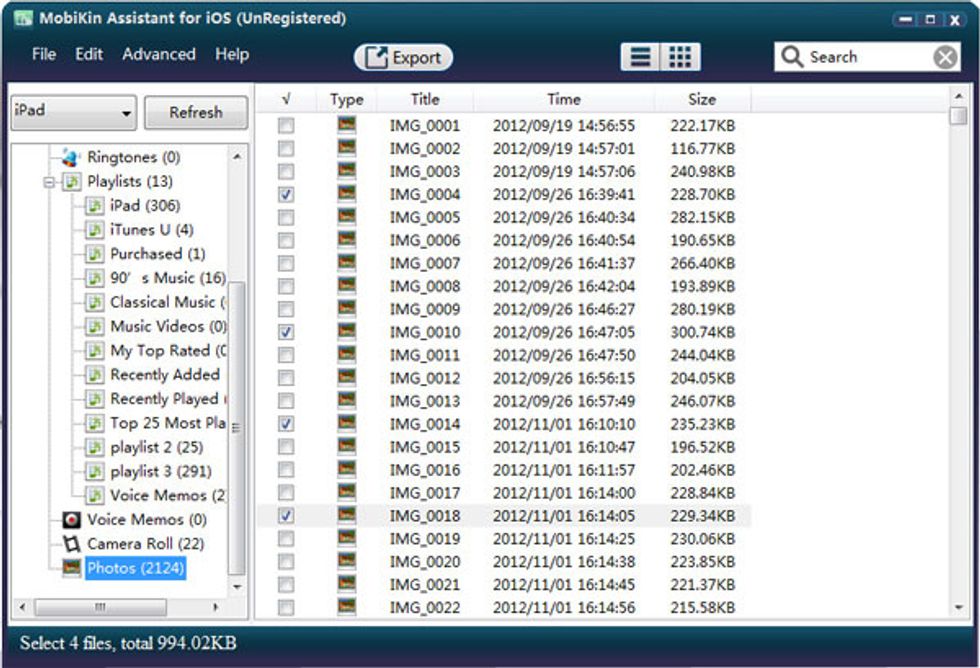Viewport: 980px width, 668px height.
Task: Click image type icon for IMG_0005
Action: tap(346, 217)
